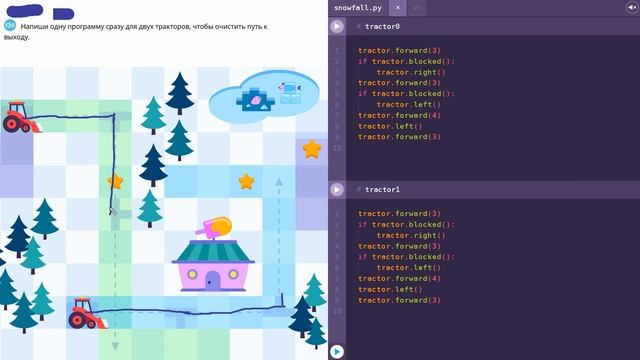This screenshot has height=360, width=640.
Task: Click the first if tractor.blocked() line in tractor1
Action: pos(406,225)
